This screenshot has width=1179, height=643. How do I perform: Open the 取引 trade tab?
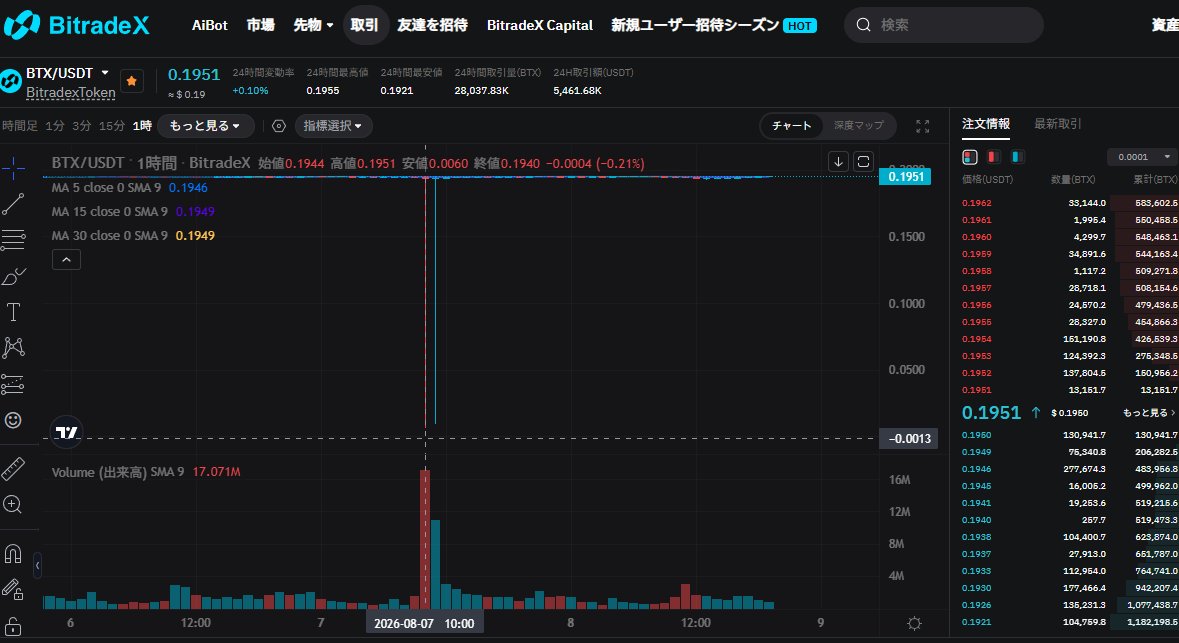[365, 25]
